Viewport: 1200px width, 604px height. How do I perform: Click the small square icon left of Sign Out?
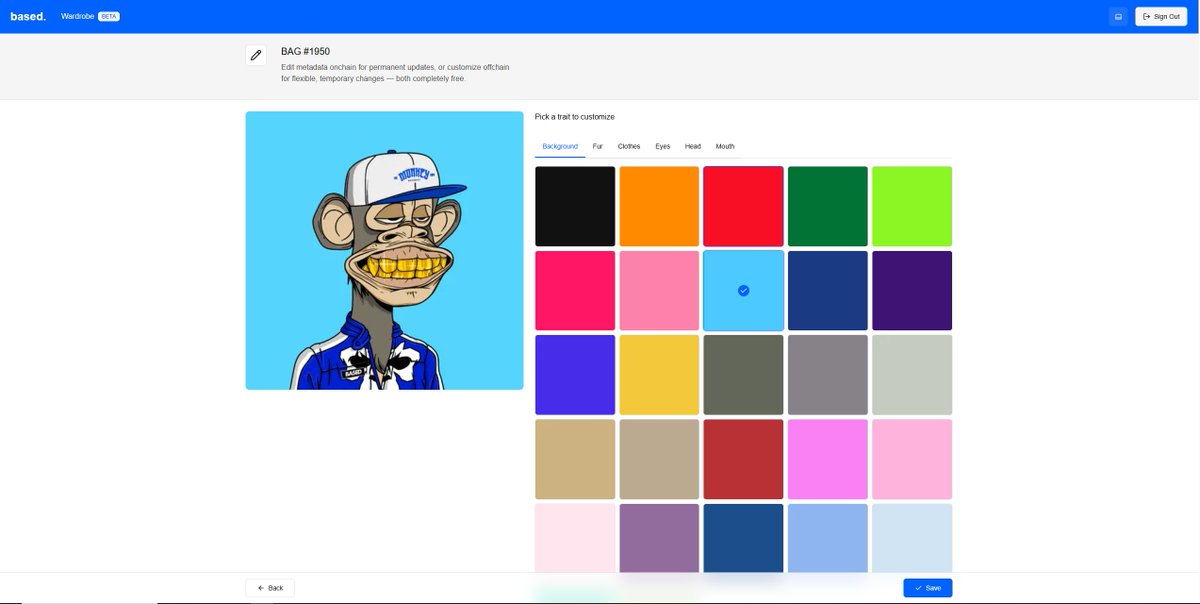[x=1118, y=16]
